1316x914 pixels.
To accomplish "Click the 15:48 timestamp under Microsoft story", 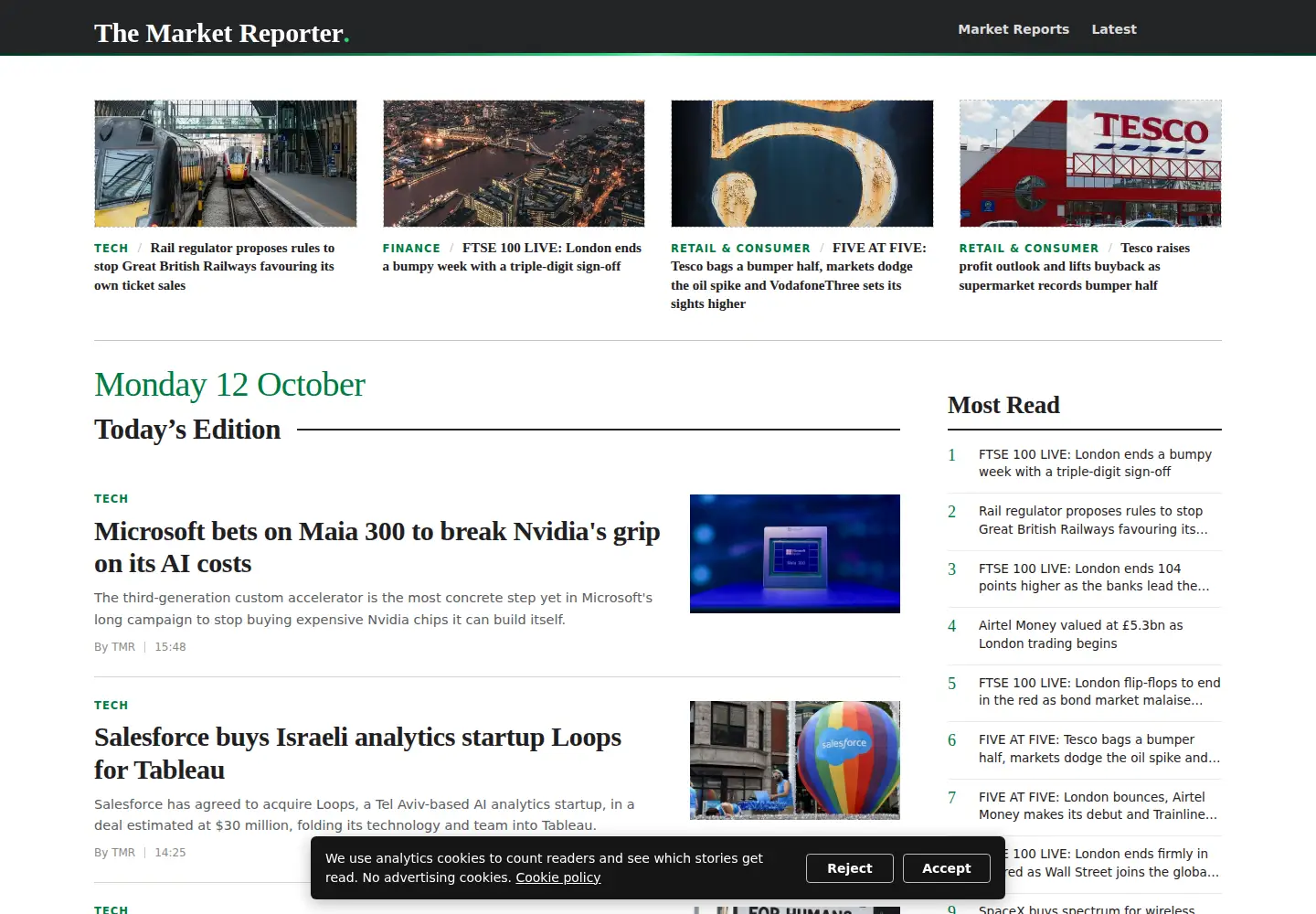I will tap(170, 647).
